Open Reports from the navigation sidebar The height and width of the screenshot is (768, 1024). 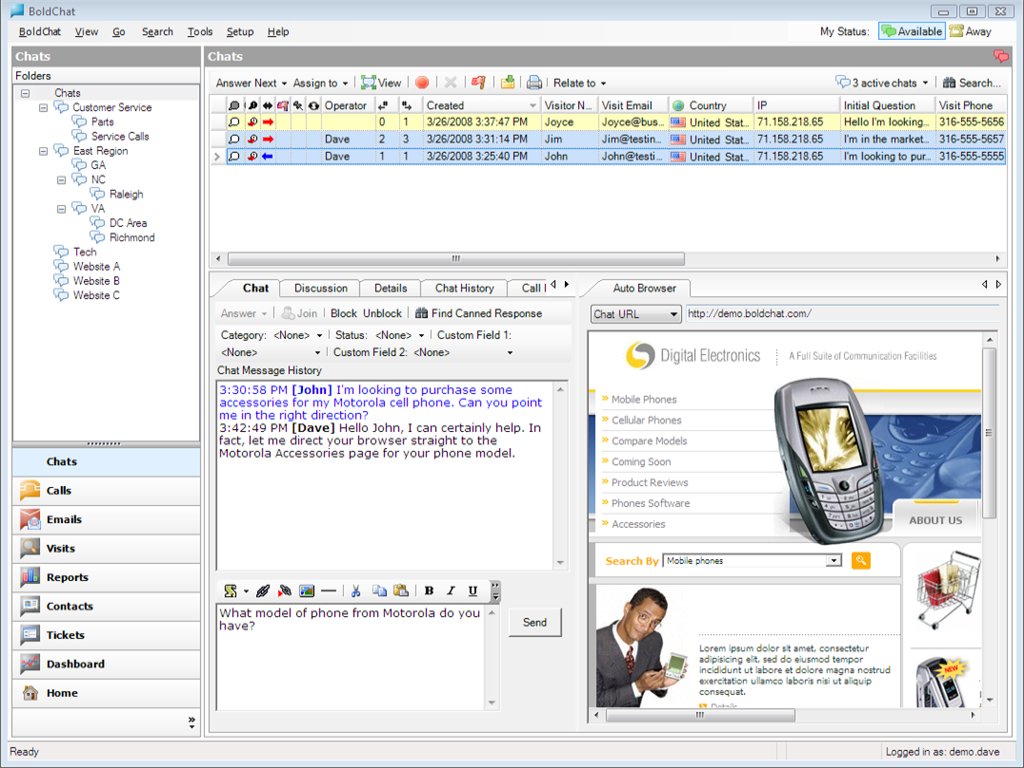[67, 577]
